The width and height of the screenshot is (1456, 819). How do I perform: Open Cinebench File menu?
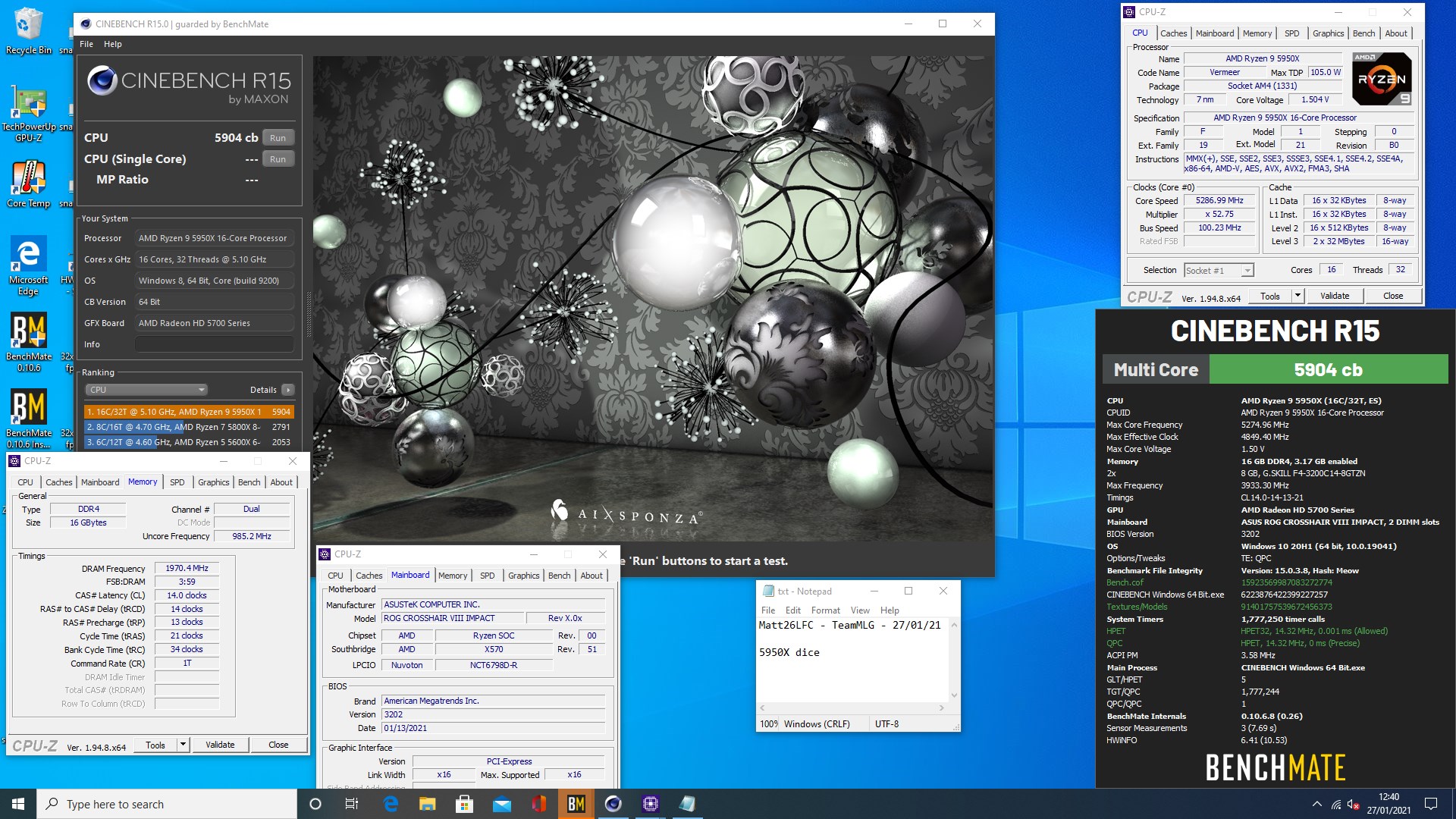[86, 44]
